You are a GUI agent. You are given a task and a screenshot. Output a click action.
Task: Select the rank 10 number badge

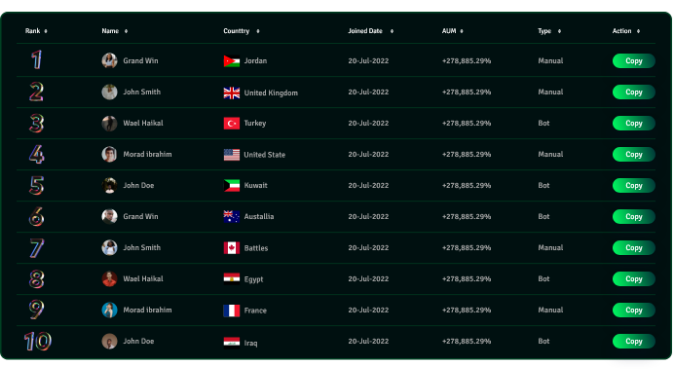pos(37,341)
